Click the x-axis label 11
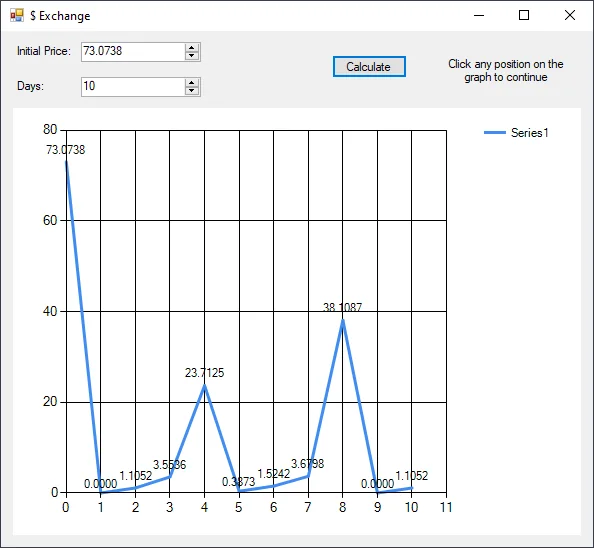The width and height of the screenshot is (594, 548). (x=446, y=507)
